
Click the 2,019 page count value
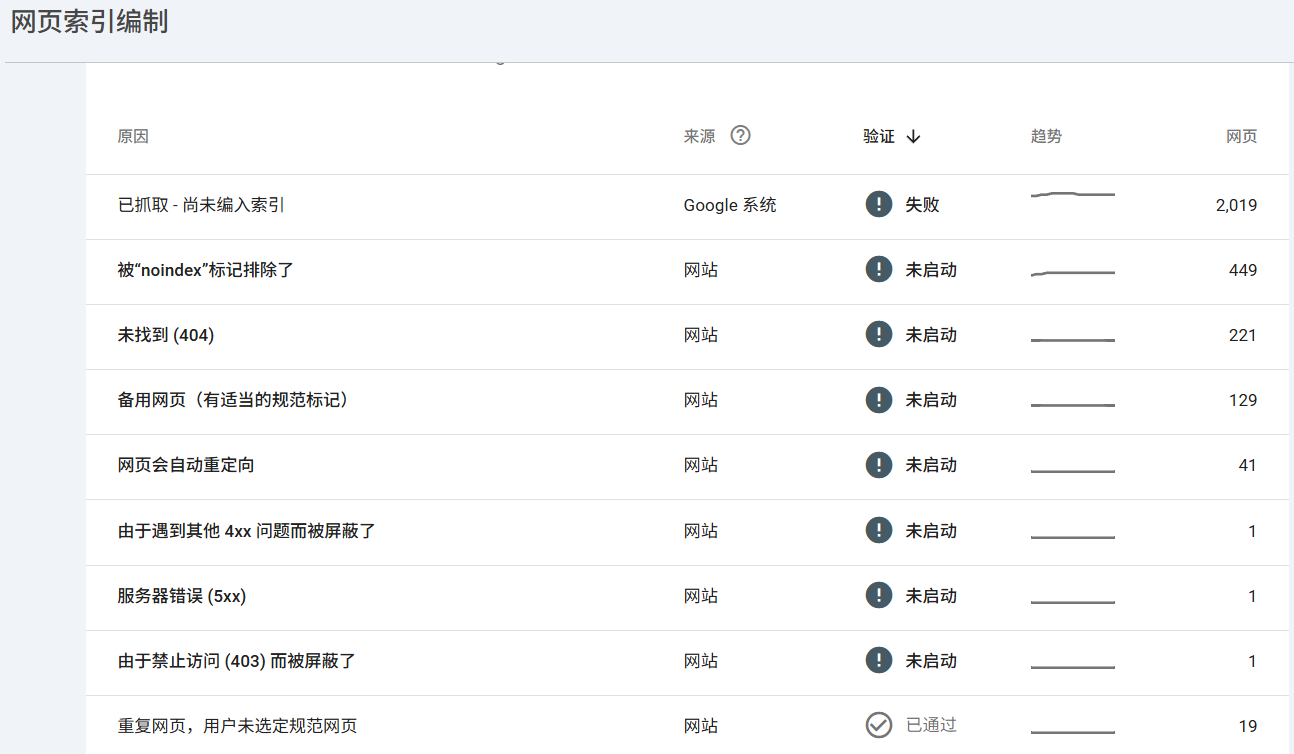(x=1238, y=205)
